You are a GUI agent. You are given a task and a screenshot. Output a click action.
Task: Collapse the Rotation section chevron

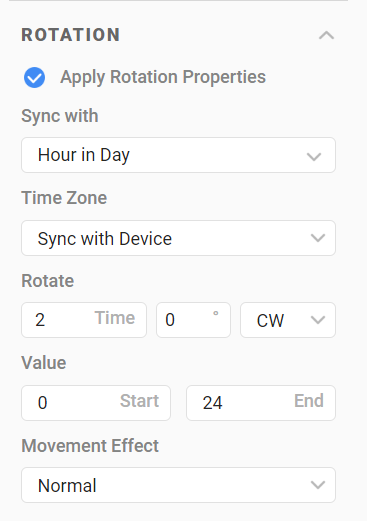click(326, 35)
